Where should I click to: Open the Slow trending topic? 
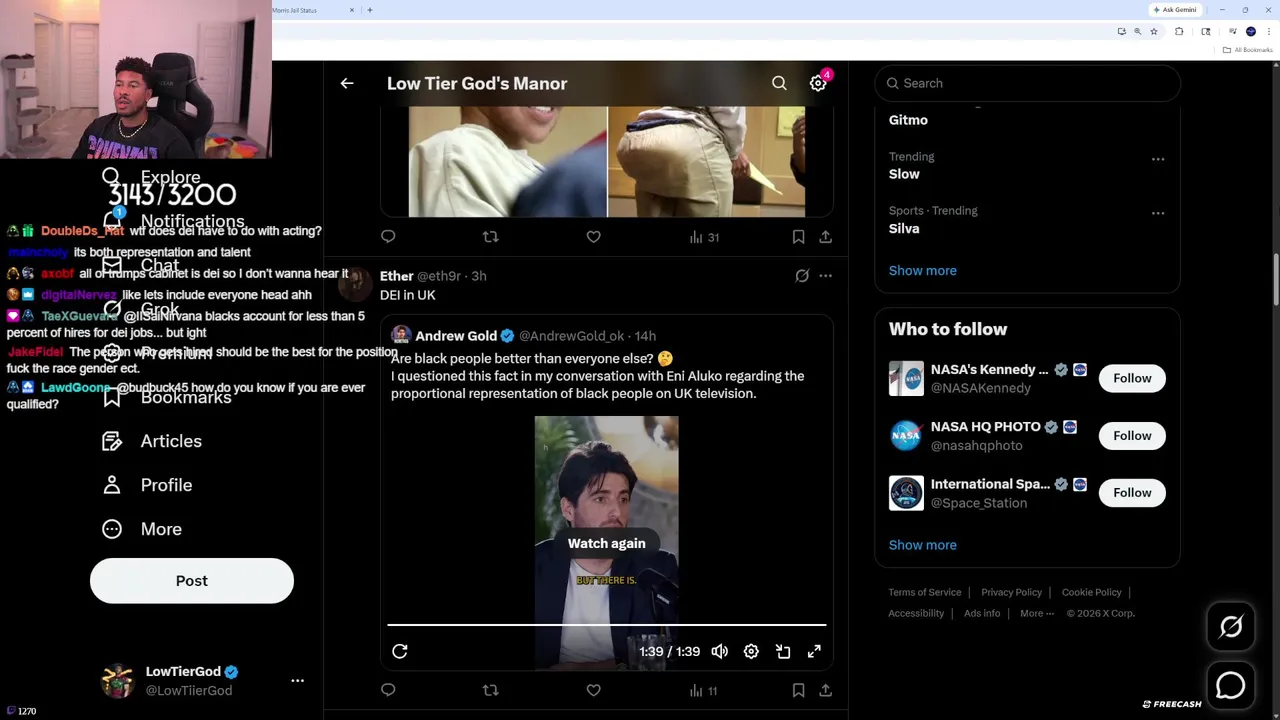point(904,174)
